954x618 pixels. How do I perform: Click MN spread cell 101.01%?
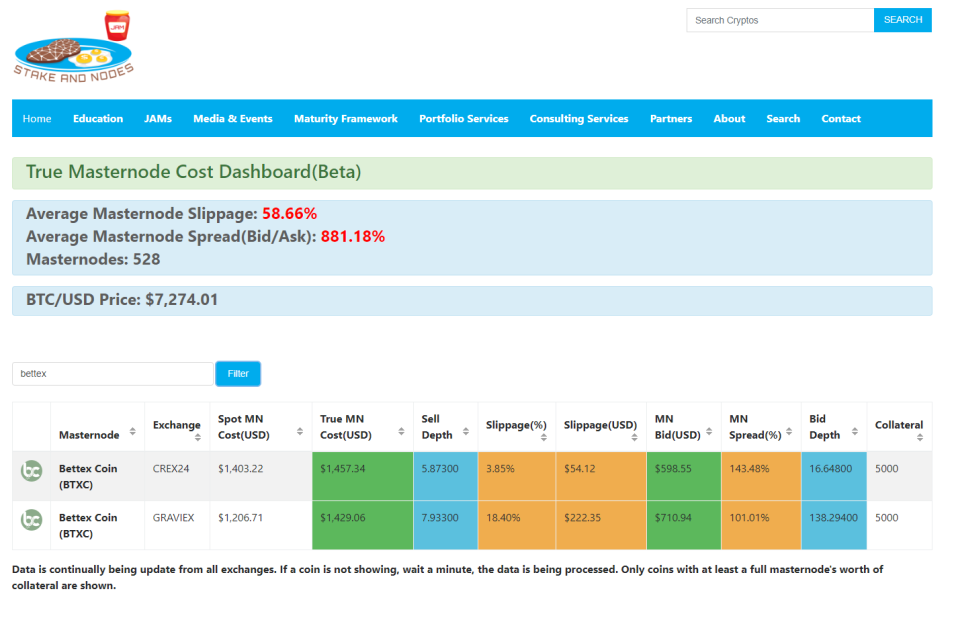click(761, 525)
